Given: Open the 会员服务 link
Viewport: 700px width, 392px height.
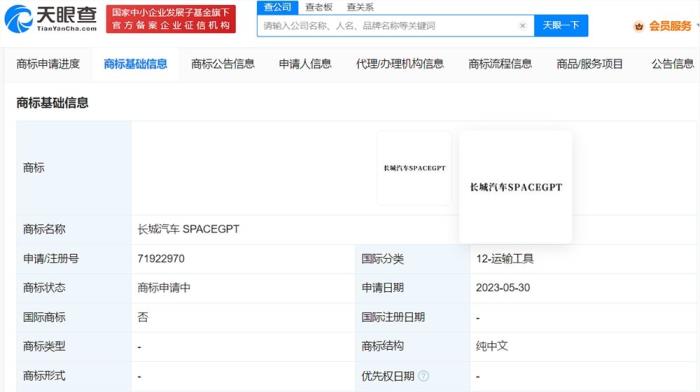Looking at the screenshot, I should point(670,26).
